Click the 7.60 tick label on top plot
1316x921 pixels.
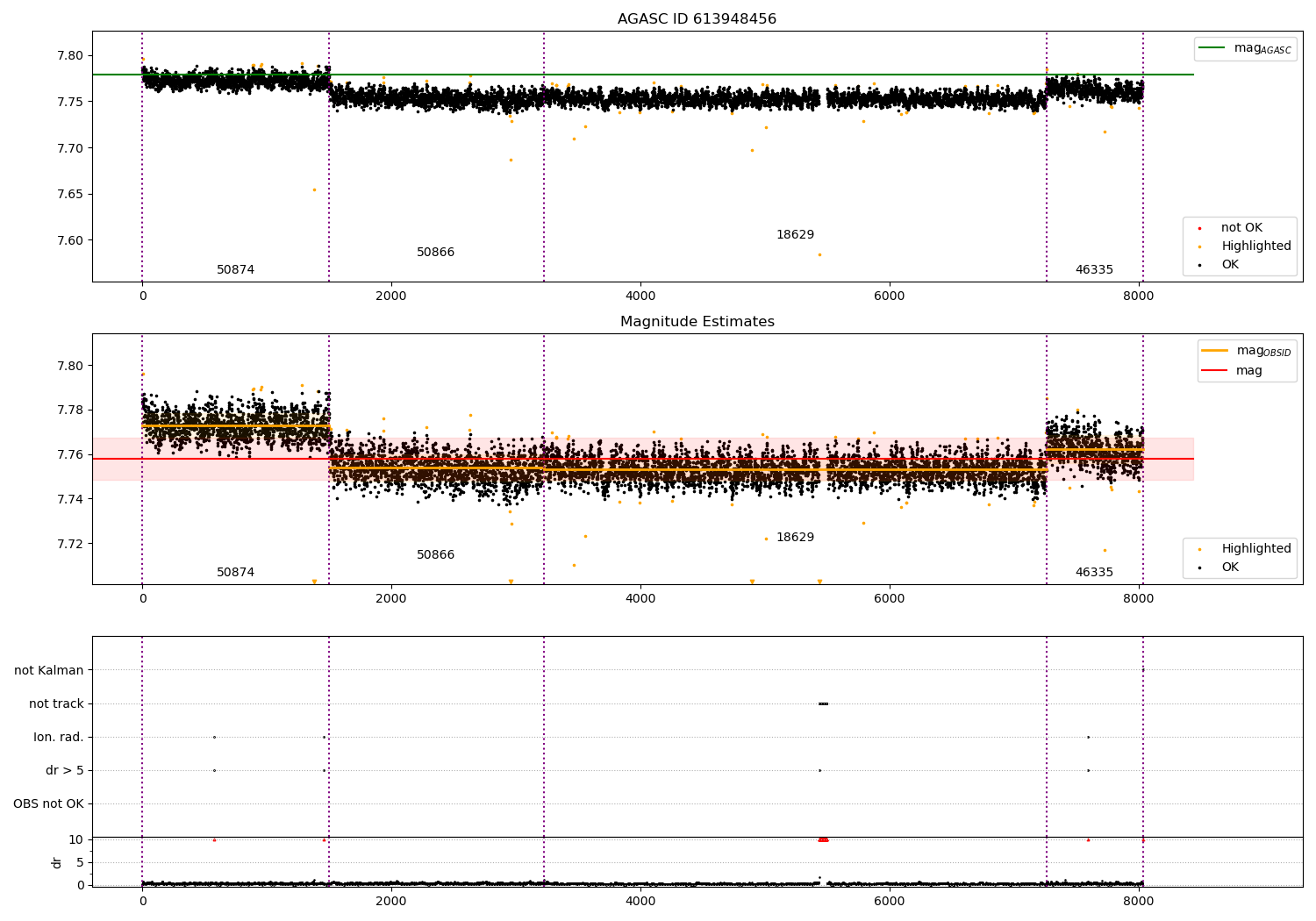[x=70, y=241]
